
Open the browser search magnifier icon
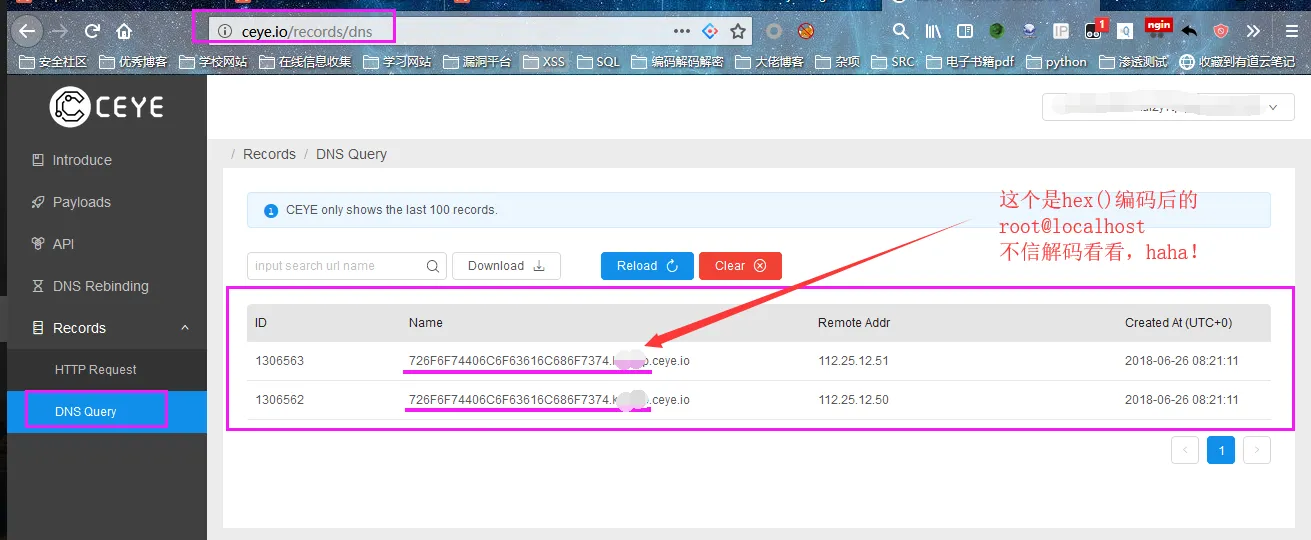tap(901, 31)
